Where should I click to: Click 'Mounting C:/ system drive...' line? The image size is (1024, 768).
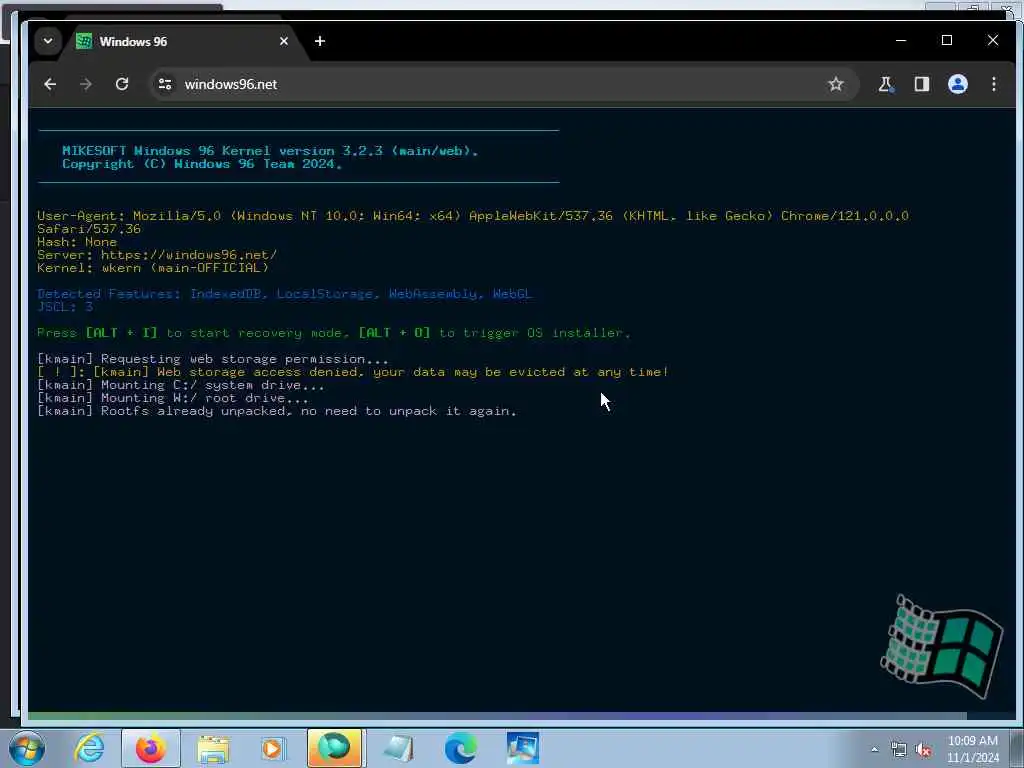[x=181, y=385]
